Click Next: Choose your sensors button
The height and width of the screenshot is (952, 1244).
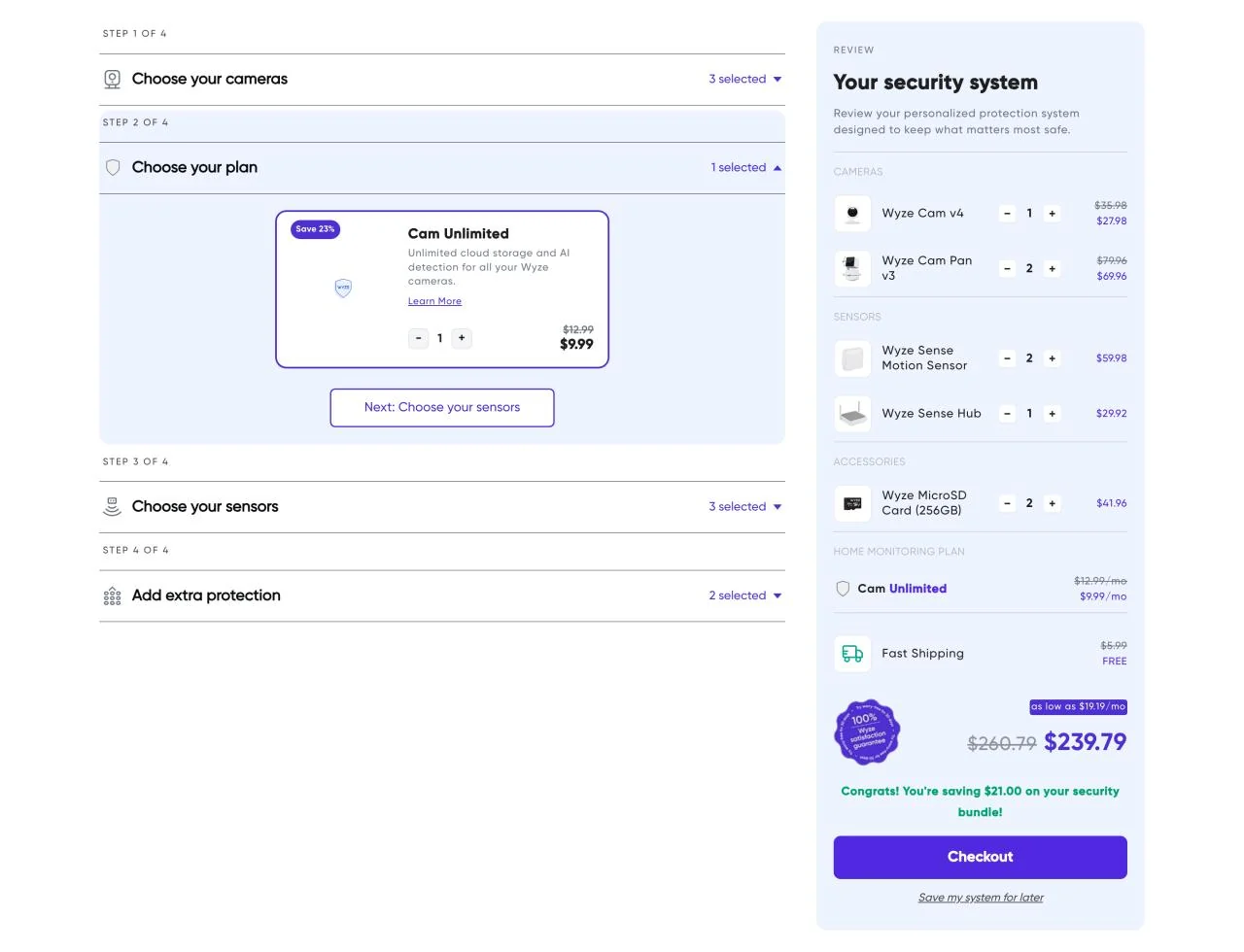click(442, 408)
